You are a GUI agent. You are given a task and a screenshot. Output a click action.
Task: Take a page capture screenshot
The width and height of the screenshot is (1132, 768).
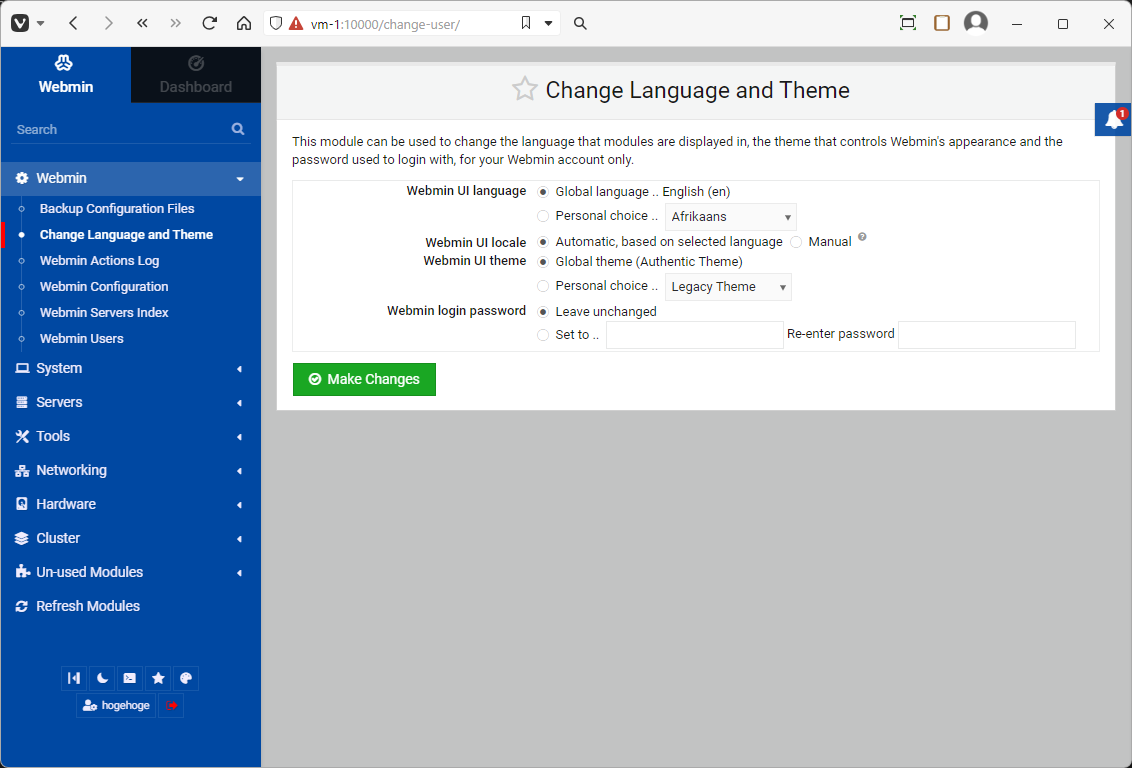click(x=907, y=23)
